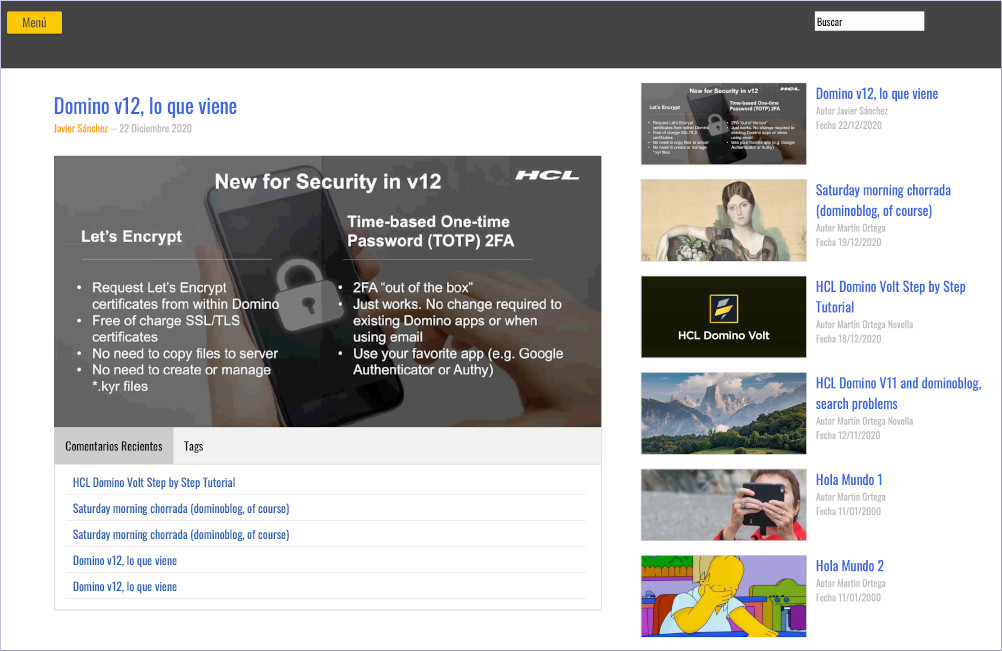Select Autor Martín Ortega Novella under Volt Tutorial
Screen dimensions: 1002x651
pyautogui.click(x=865, y=325)
